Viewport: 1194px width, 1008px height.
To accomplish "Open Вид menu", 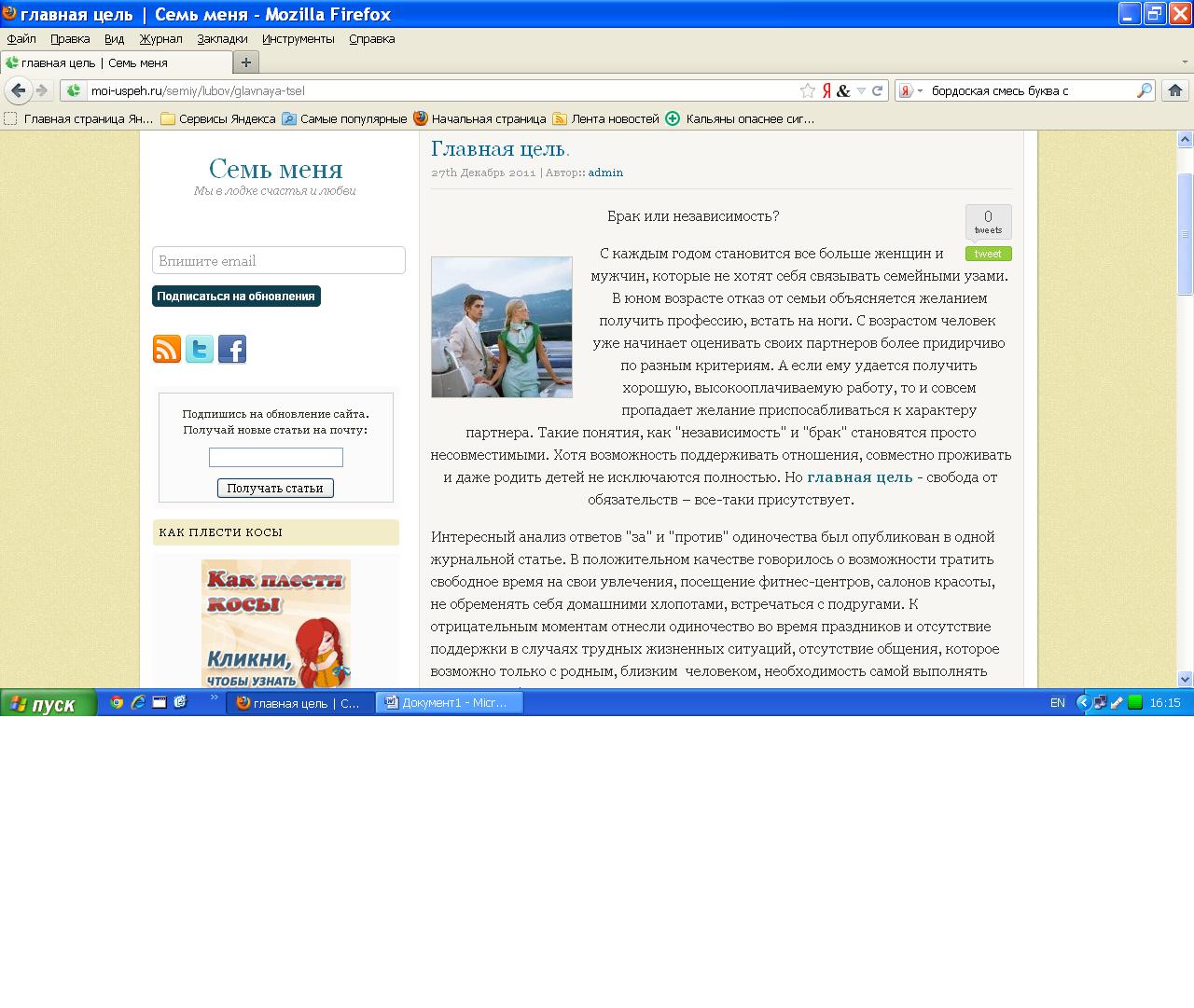I will [114, 39].
